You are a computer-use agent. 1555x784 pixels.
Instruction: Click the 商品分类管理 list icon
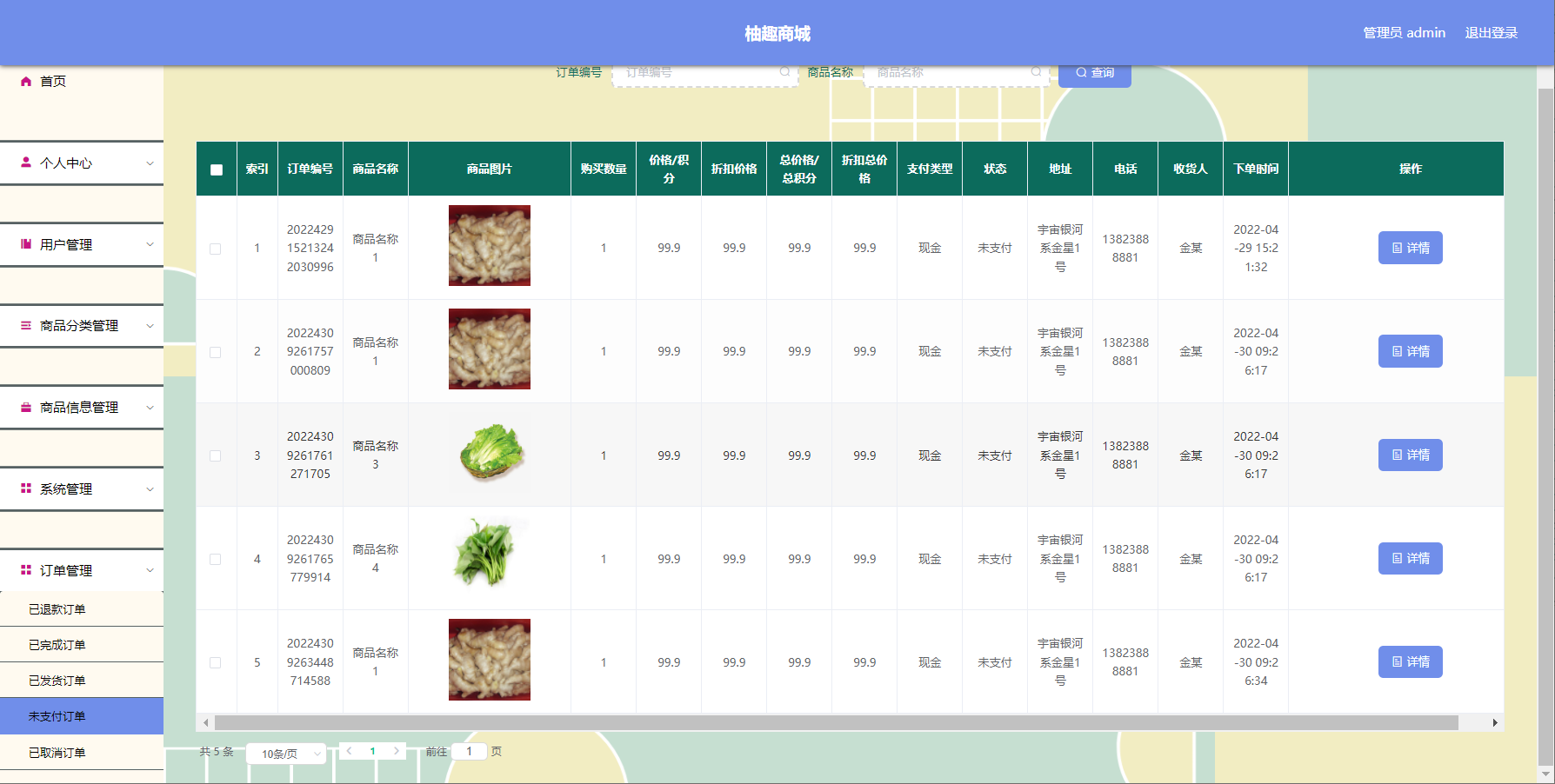coord(26,325)
